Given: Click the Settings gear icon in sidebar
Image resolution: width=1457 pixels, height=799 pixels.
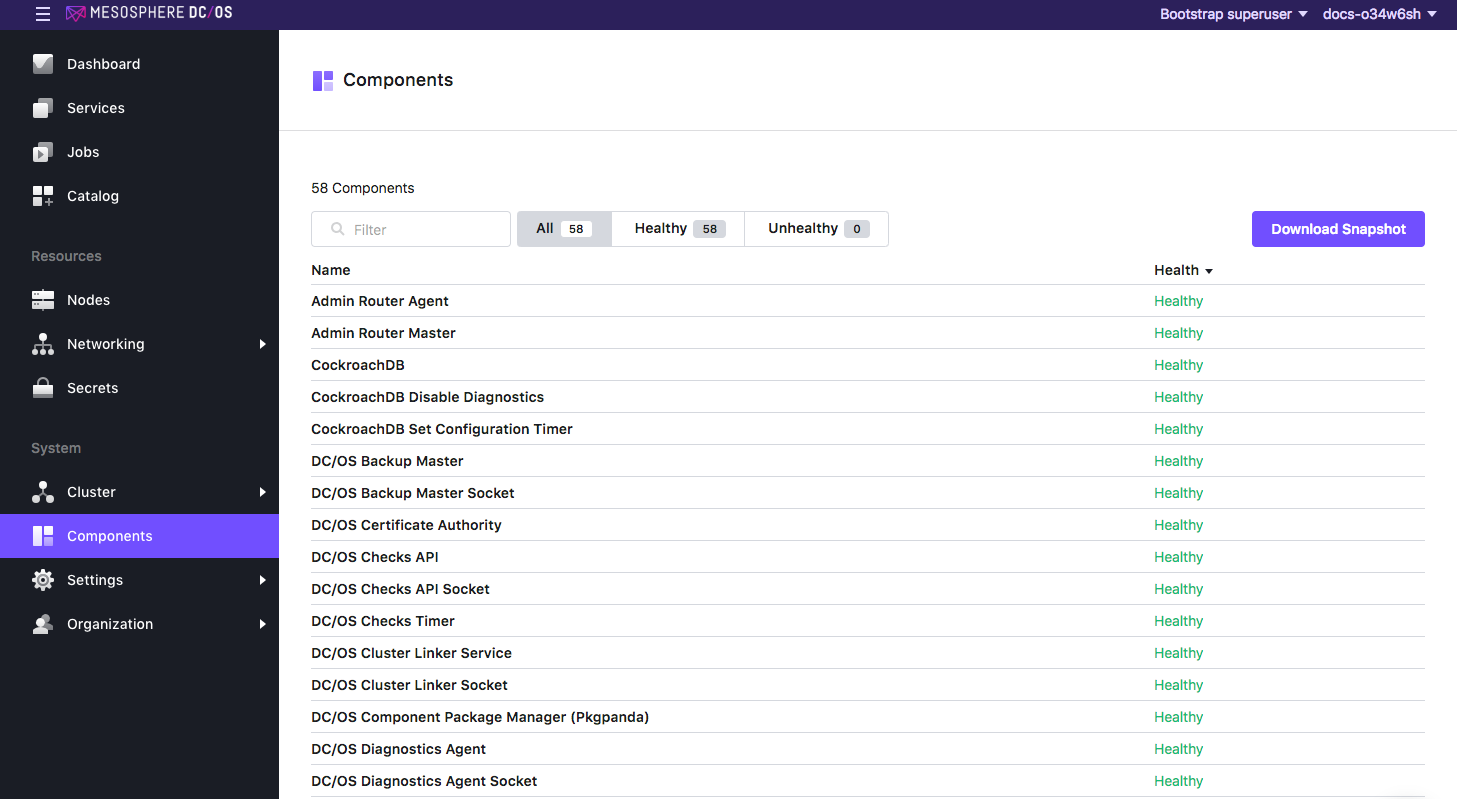Looking at the screenshot, I should click(x=43, y=580).
